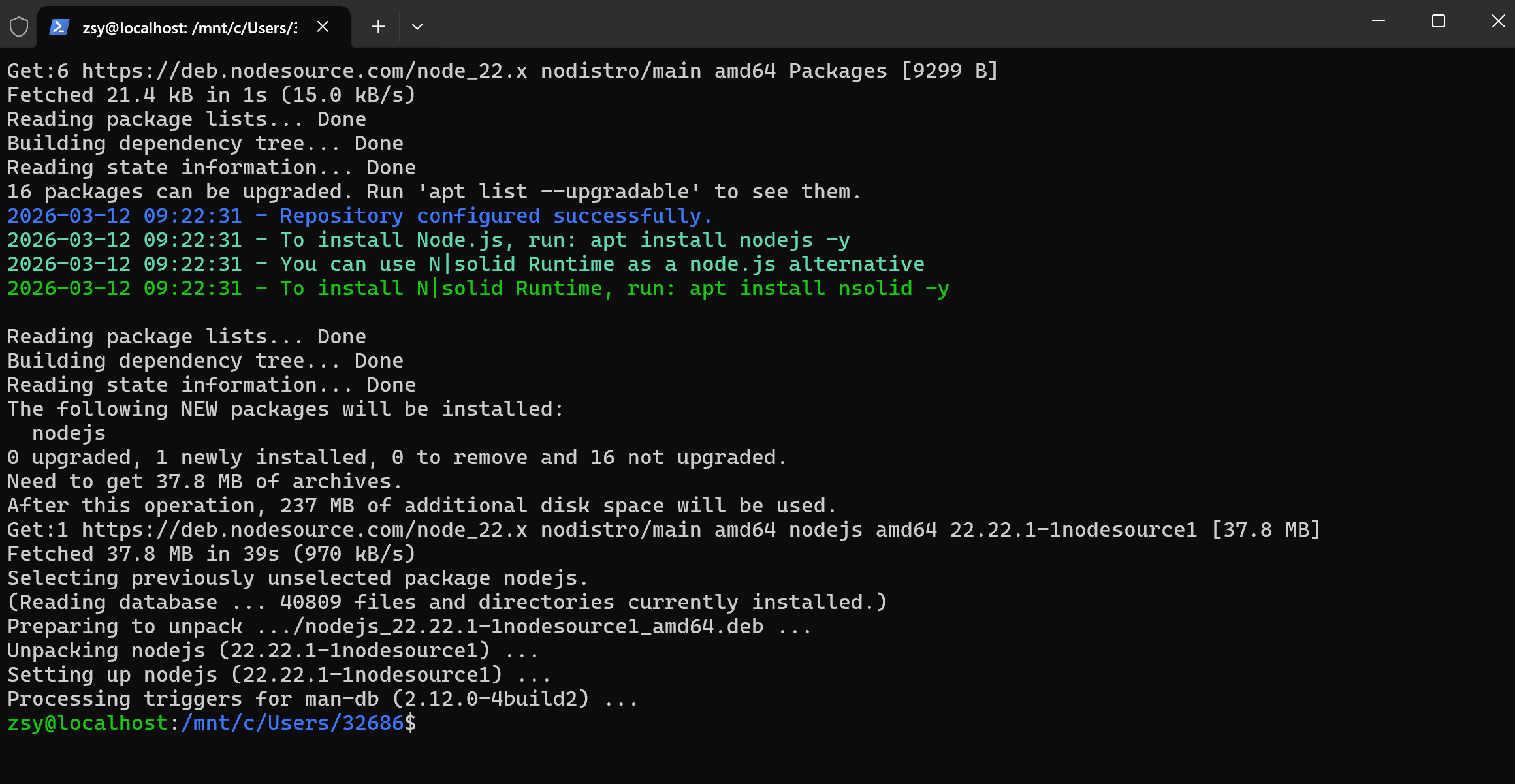Image resolution: width=1515 pixels, height=784 pixels.
Task: Click empty title bar area beside dropdown
Action: [x=849, y=24]
